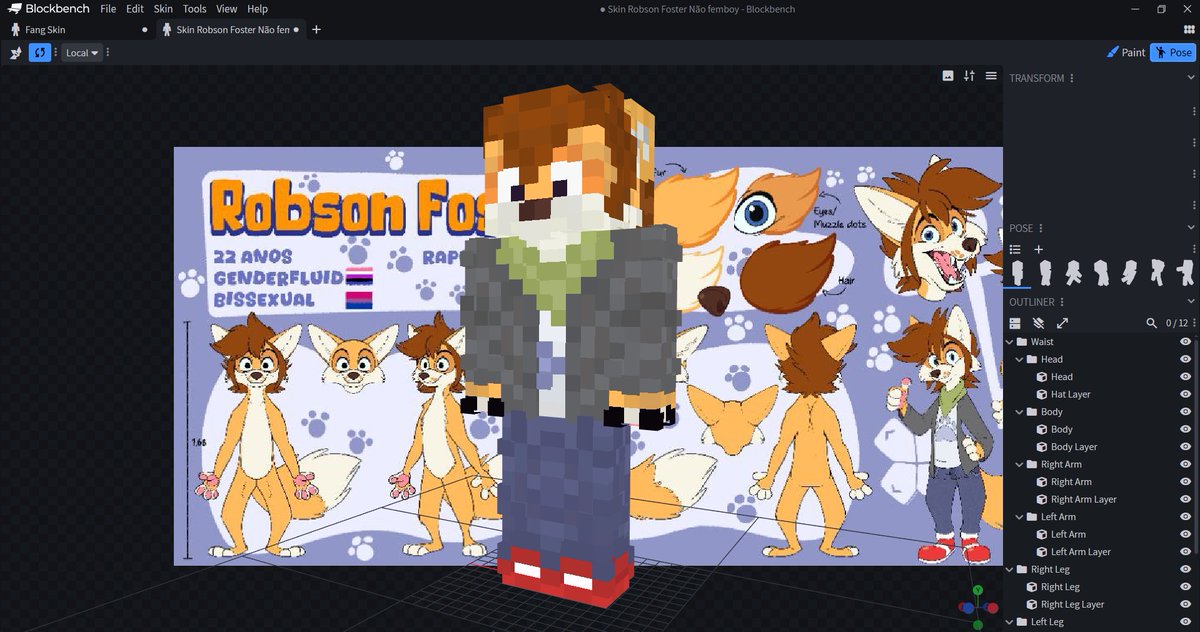
Task: Click the Blockbench logo icon
Action: (x=15, y=9)
